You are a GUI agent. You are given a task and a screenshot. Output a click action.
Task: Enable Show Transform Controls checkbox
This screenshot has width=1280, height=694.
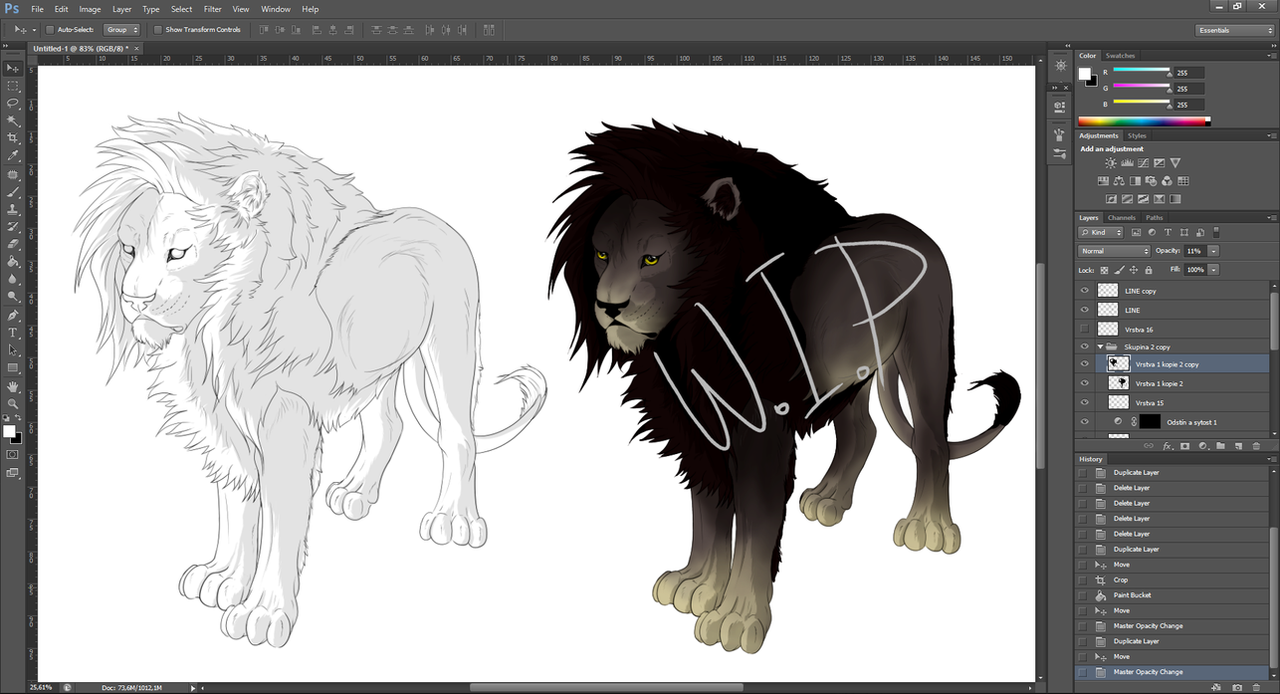tap(158, 30)
